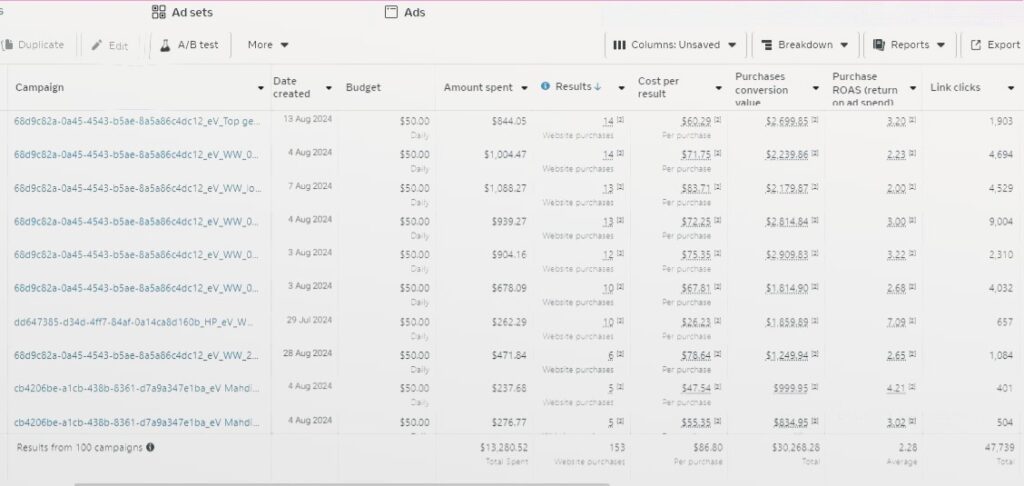Click the A/B test flask icon
Viewport: 1024px width, 486px height.
(x=165, y=45)
